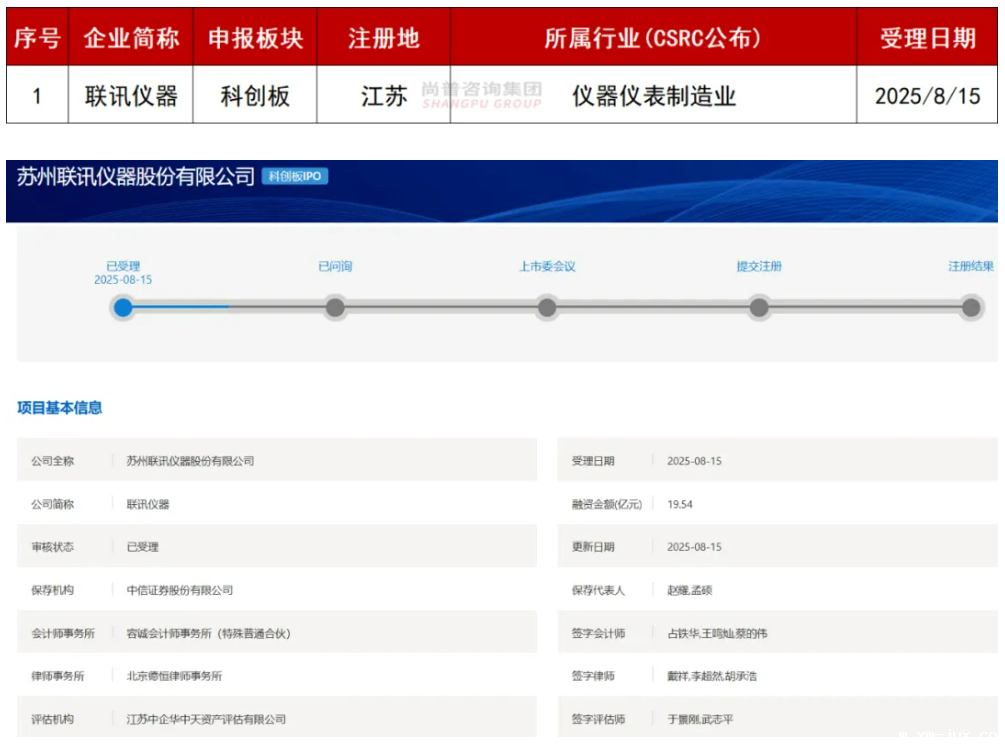Viewport: 1005px width, 751px height.
Task: Click 江苏中企华中天资产评估有限公司 appraiser entry
Action: click(x=206, y=719)
